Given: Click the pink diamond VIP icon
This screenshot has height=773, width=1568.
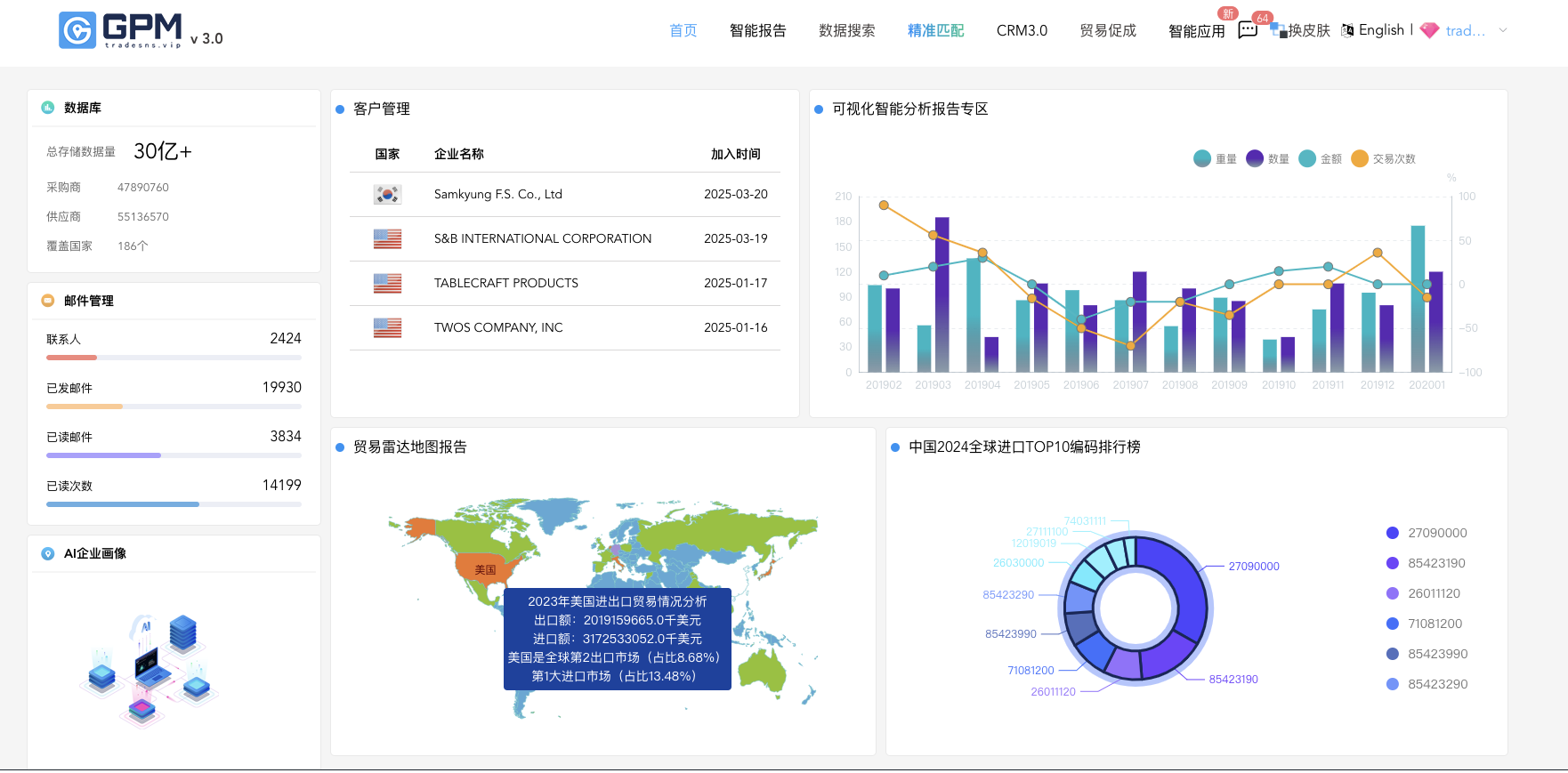Looking at the screenshot, I should (1429, 30).
